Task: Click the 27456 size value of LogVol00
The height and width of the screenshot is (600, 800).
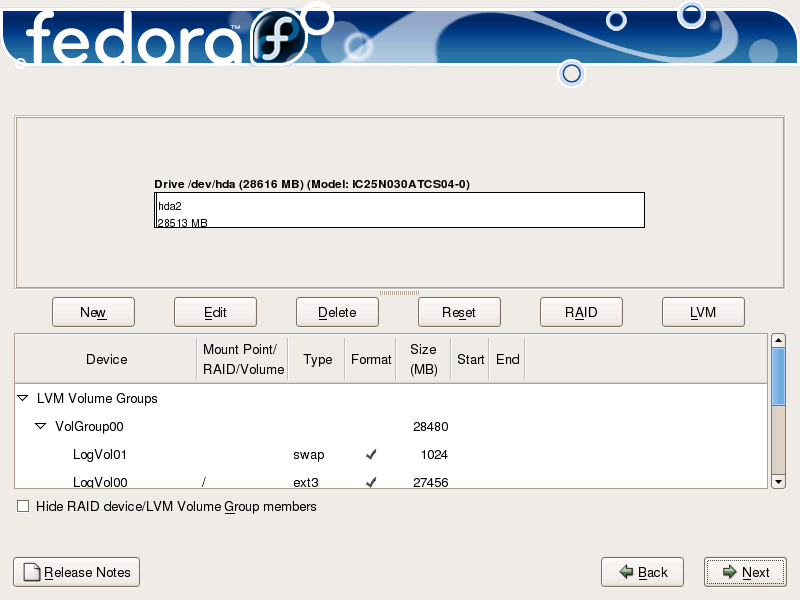Action: click(431, 482)
